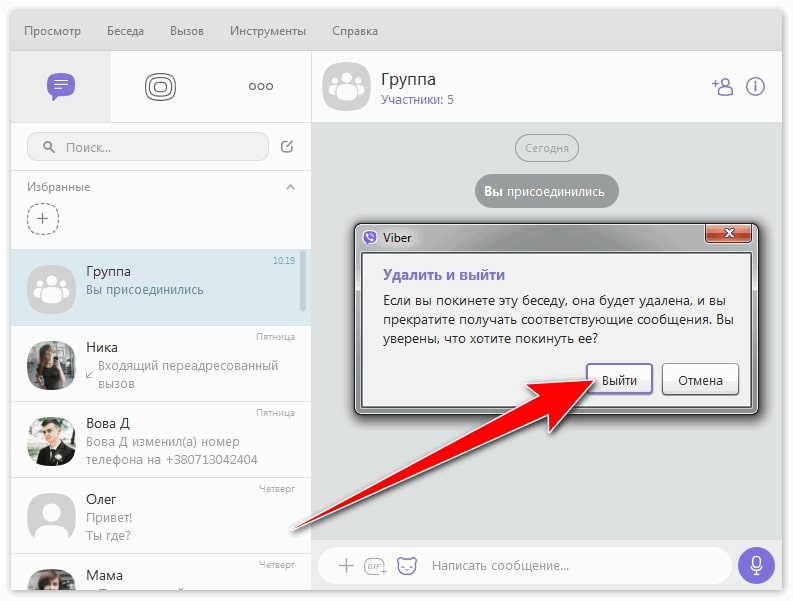Click the Отмена button

[700, 379]
